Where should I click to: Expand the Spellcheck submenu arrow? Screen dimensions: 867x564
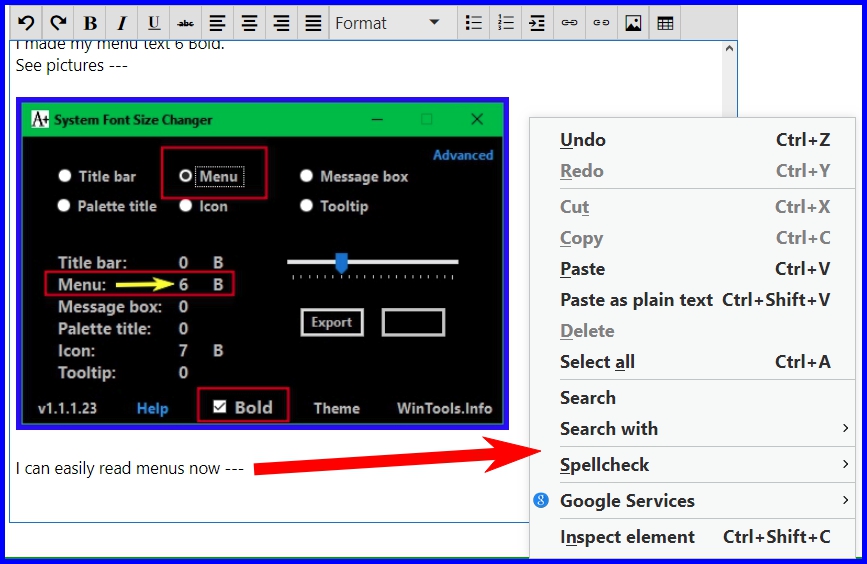click(x=845, y=464)
